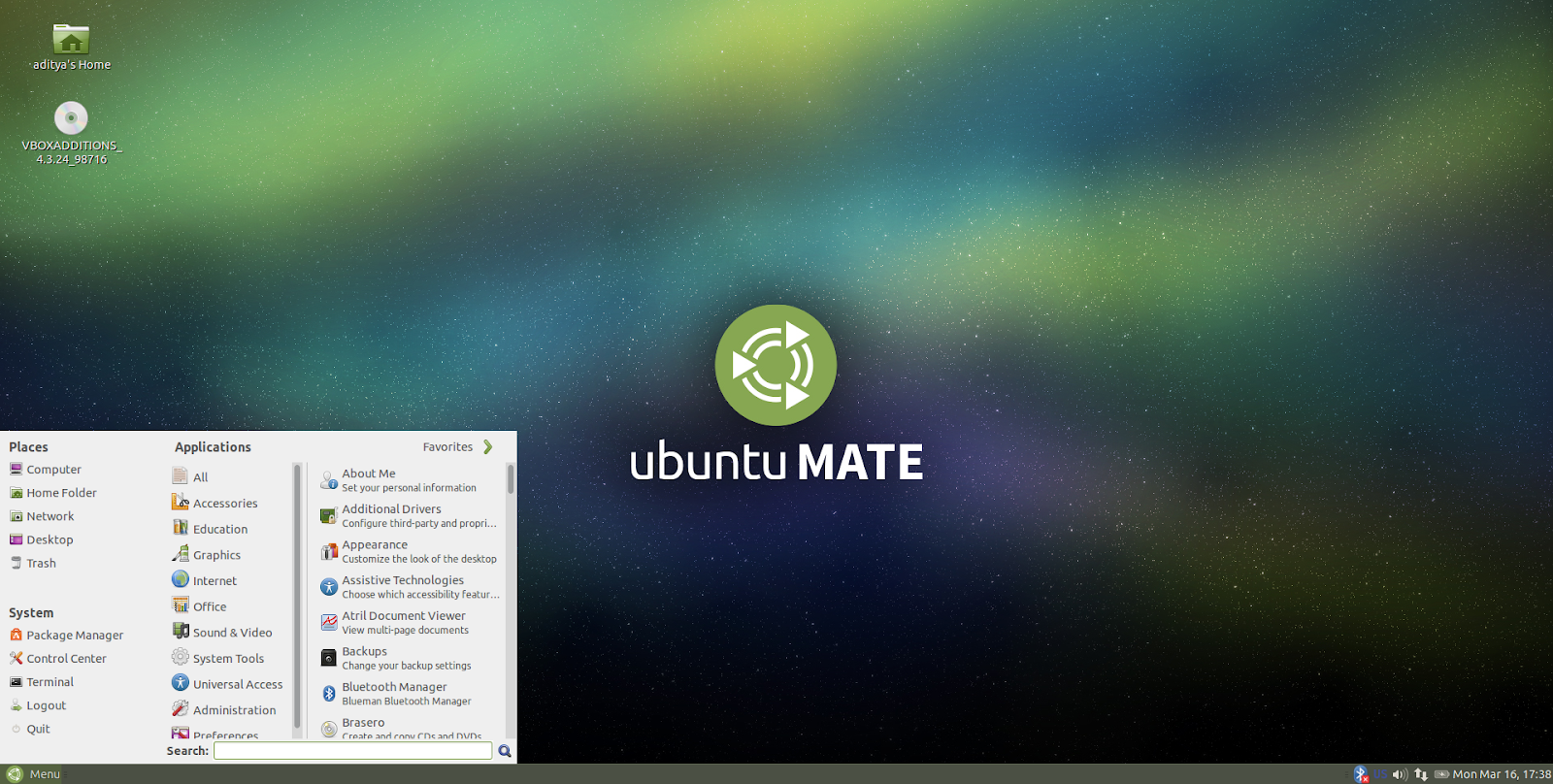The image size is (1553, 784).
Task: Click the Menu button on bottom panel
Action: [x=34, y=774]
